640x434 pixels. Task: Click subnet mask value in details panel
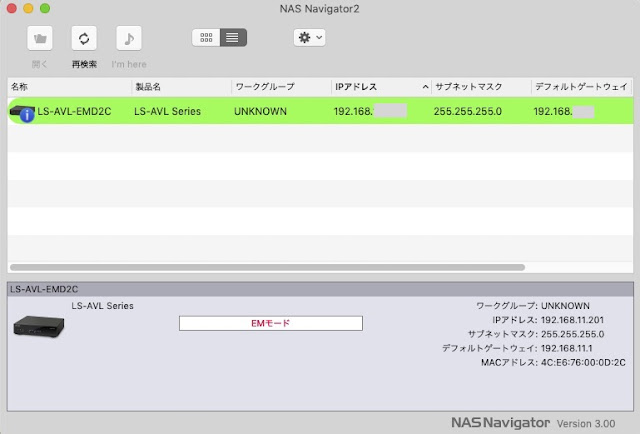[x=573, y=334]
